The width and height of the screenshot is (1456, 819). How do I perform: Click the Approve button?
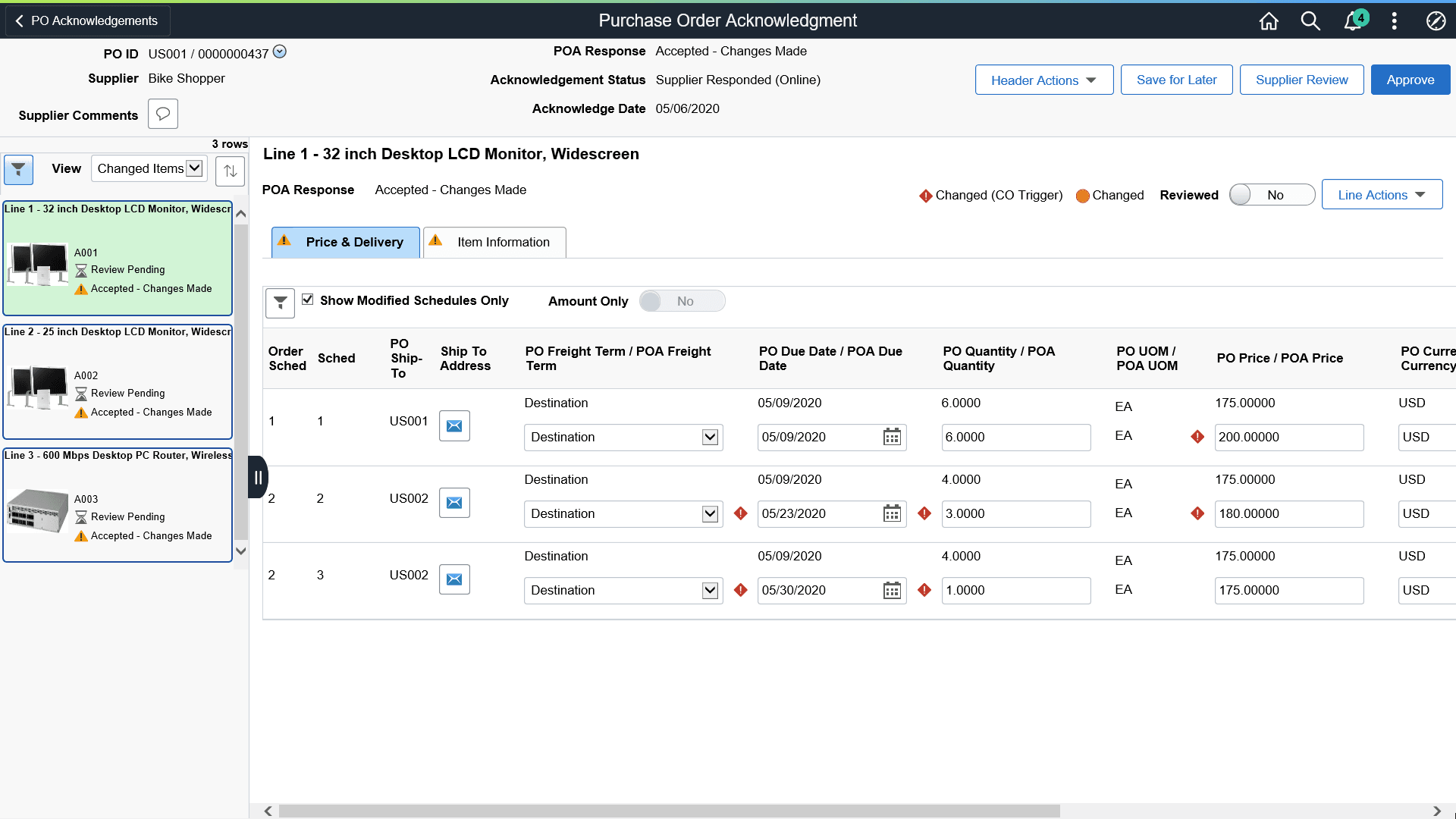pyautogui.click(x=1410, y=80)
